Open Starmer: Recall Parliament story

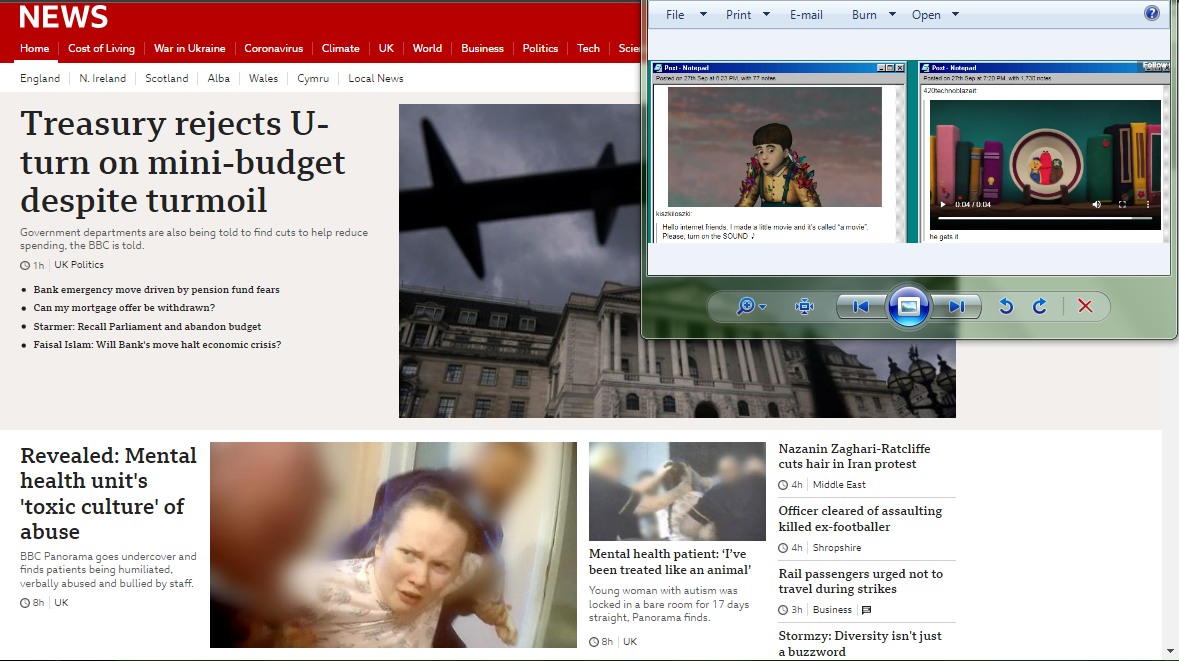point(147,326)
